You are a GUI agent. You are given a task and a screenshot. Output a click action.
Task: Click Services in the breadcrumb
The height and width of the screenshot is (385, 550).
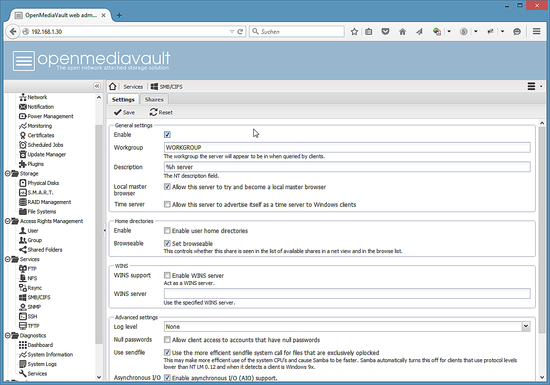click(x=133, y=87)
